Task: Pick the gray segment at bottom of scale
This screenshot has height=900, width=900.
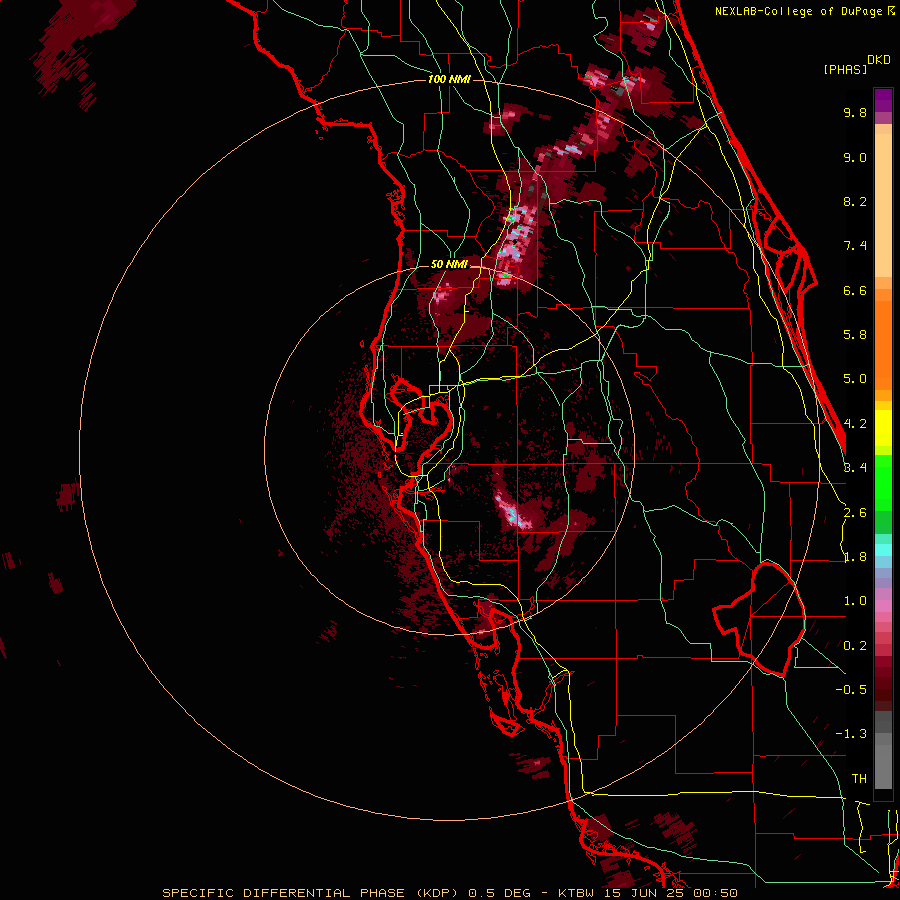Action: pos(883,763)
